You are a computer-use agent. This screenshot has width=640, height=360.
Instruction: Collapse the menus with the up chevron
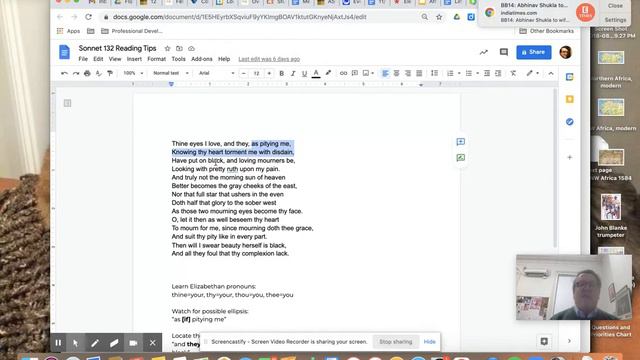pos(551,73)
